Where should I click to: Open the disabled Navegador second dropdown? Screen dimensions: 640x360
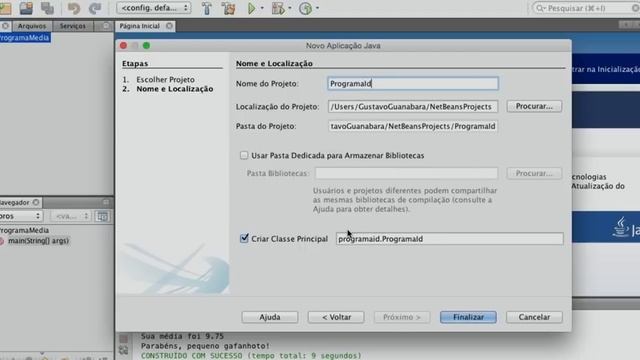click(x=71, y=216)
